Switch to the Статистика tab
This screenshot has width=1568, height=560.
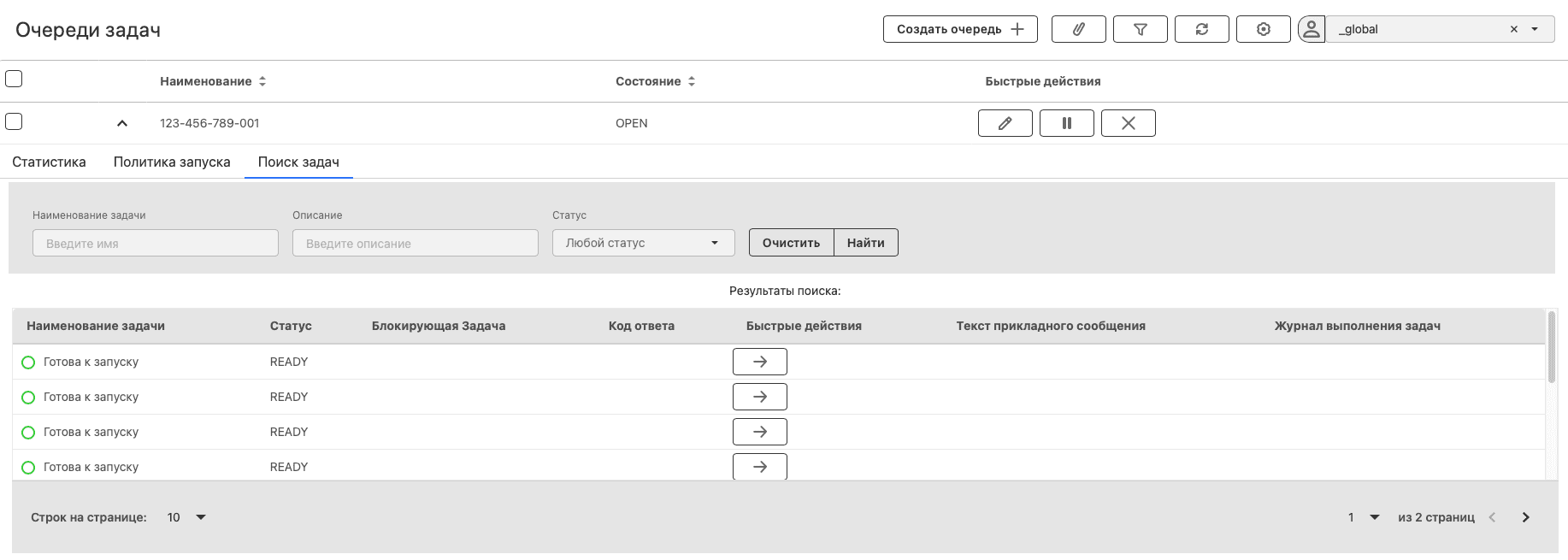(x=49, y=162)
